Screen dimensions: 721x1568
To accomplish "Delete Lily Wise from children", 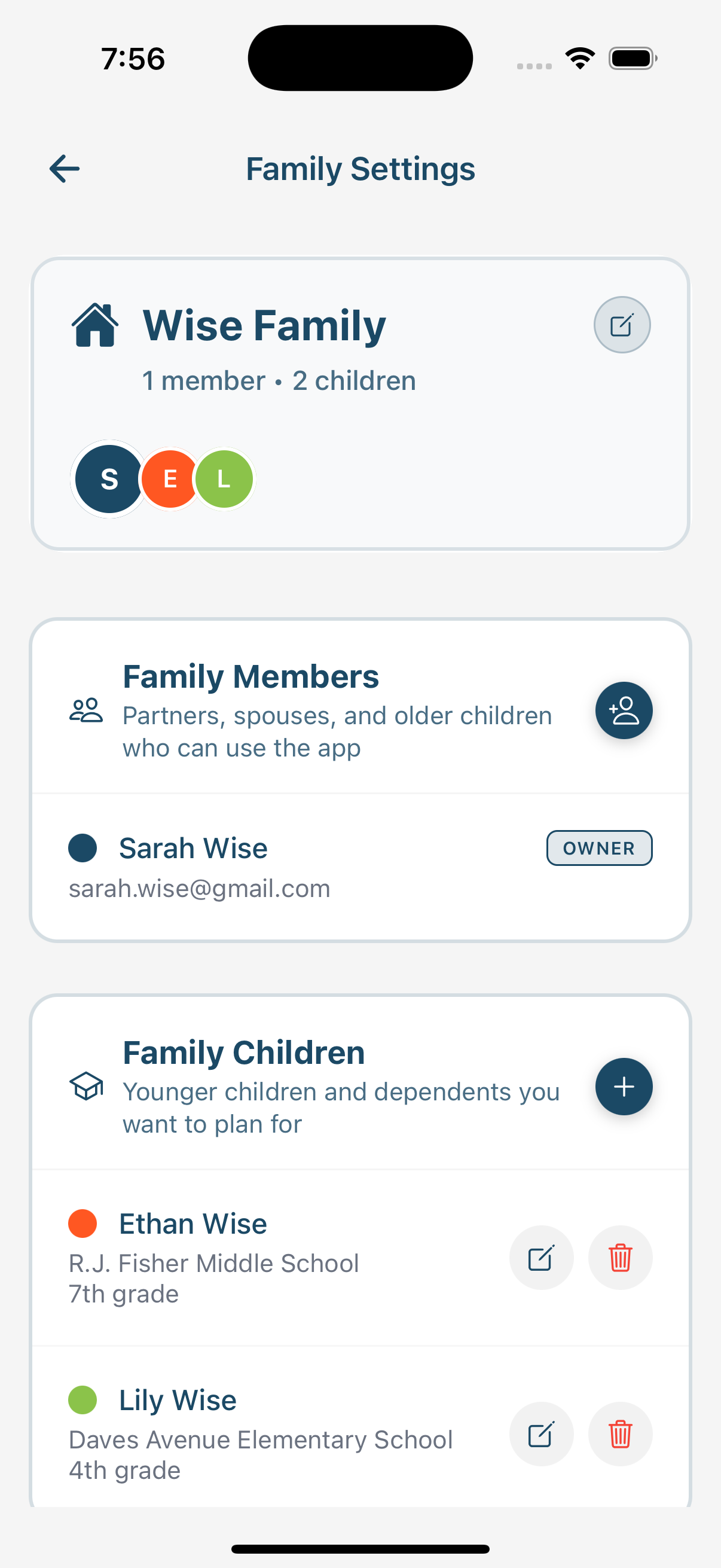I will [x=620, y=1434].
